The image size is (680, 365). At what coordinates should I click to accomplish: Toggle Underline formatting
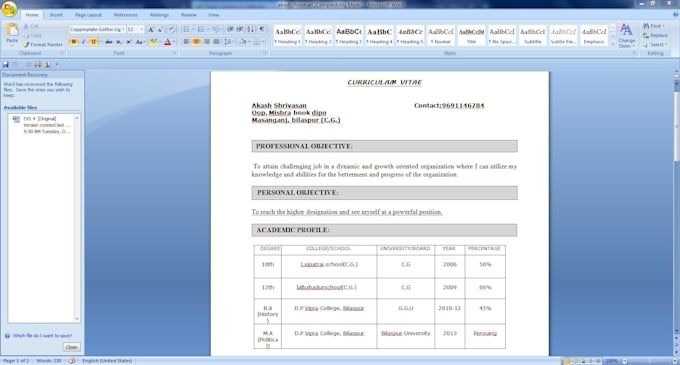[92, 42]
